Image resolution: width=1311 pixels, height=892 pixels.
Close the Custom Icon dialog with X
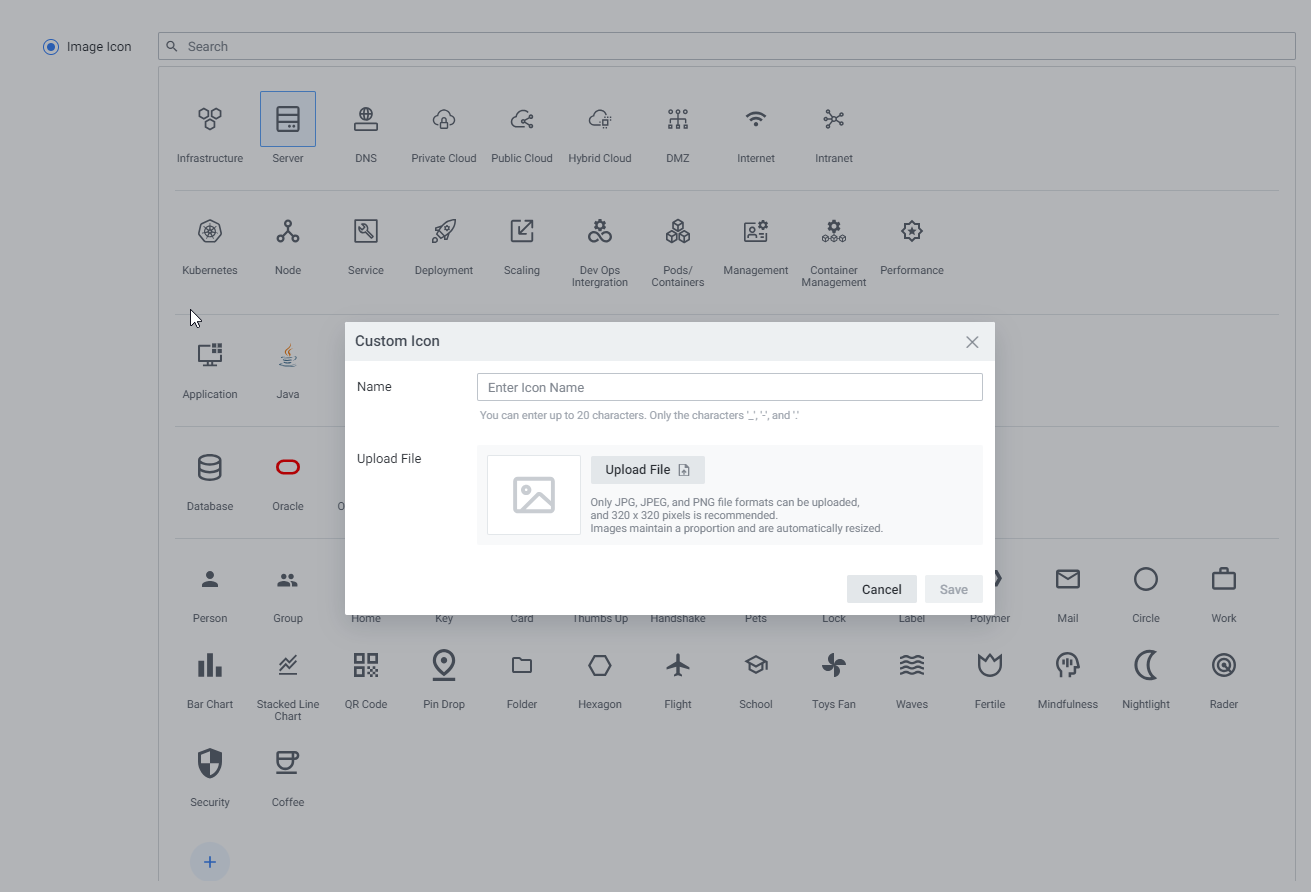pos(972,342)
